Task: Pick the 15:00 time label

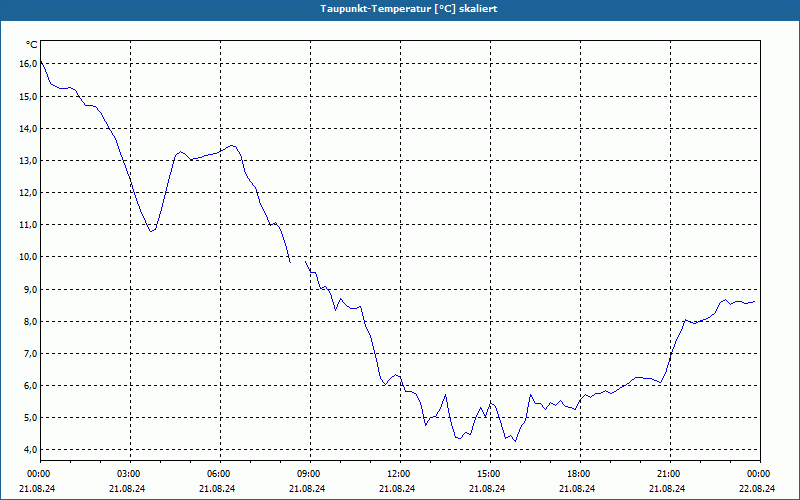Action: click(488, 474)
